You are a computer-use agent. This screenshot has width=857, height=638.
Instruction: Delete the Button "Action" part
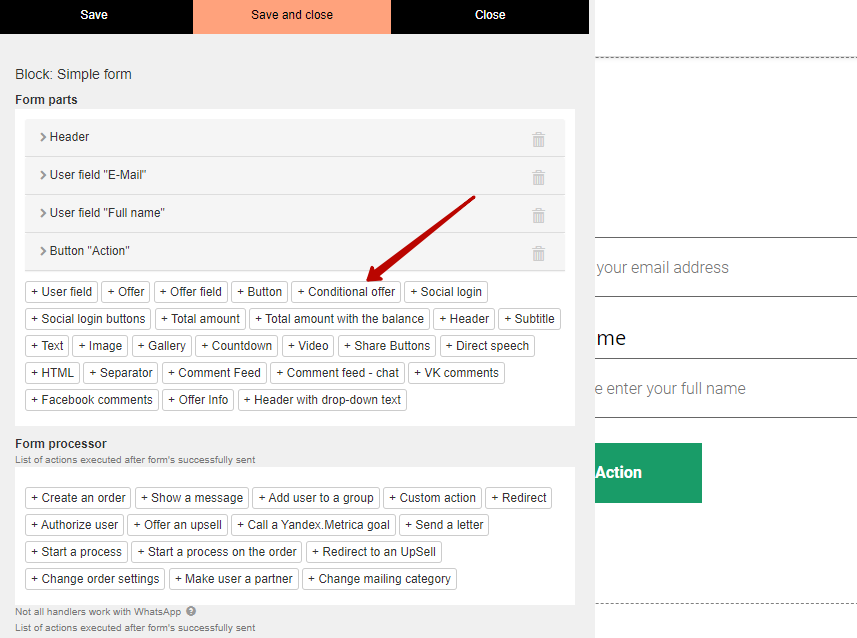click(x=538, y=253)
